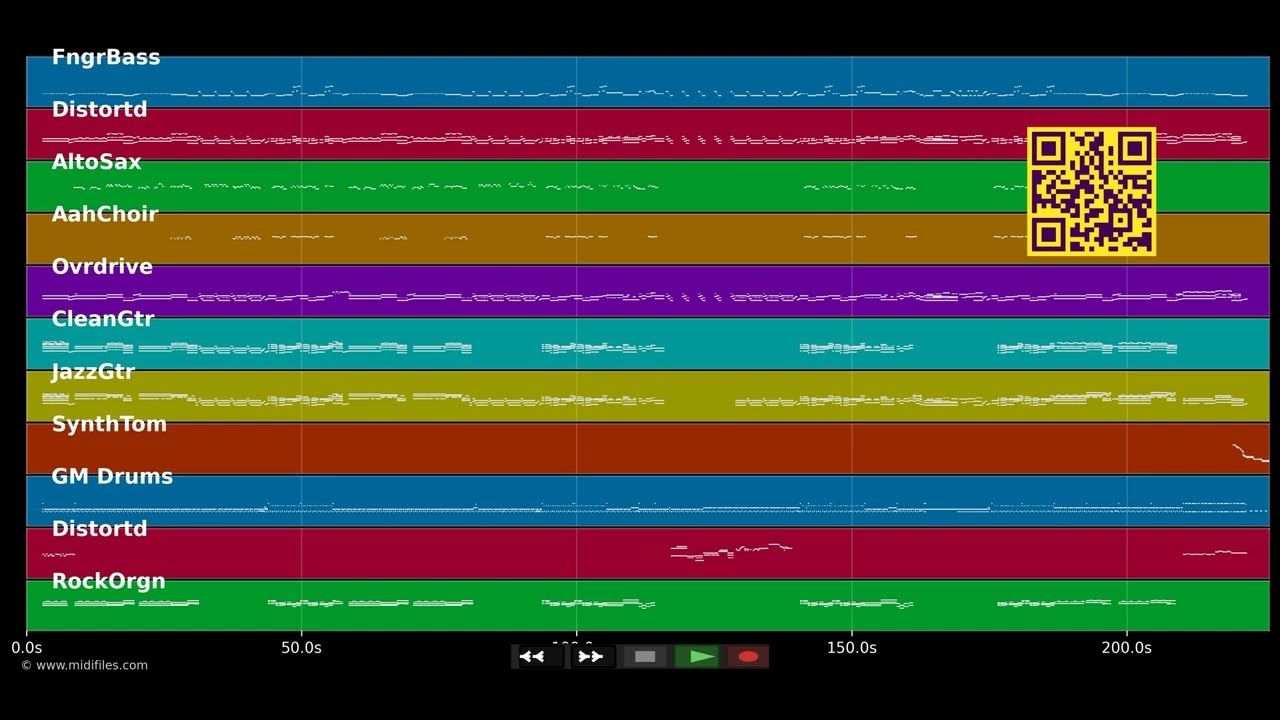Select the RockOrgn track label
This screenshot has height=720, width=1280.
click(x=108, y=581)
